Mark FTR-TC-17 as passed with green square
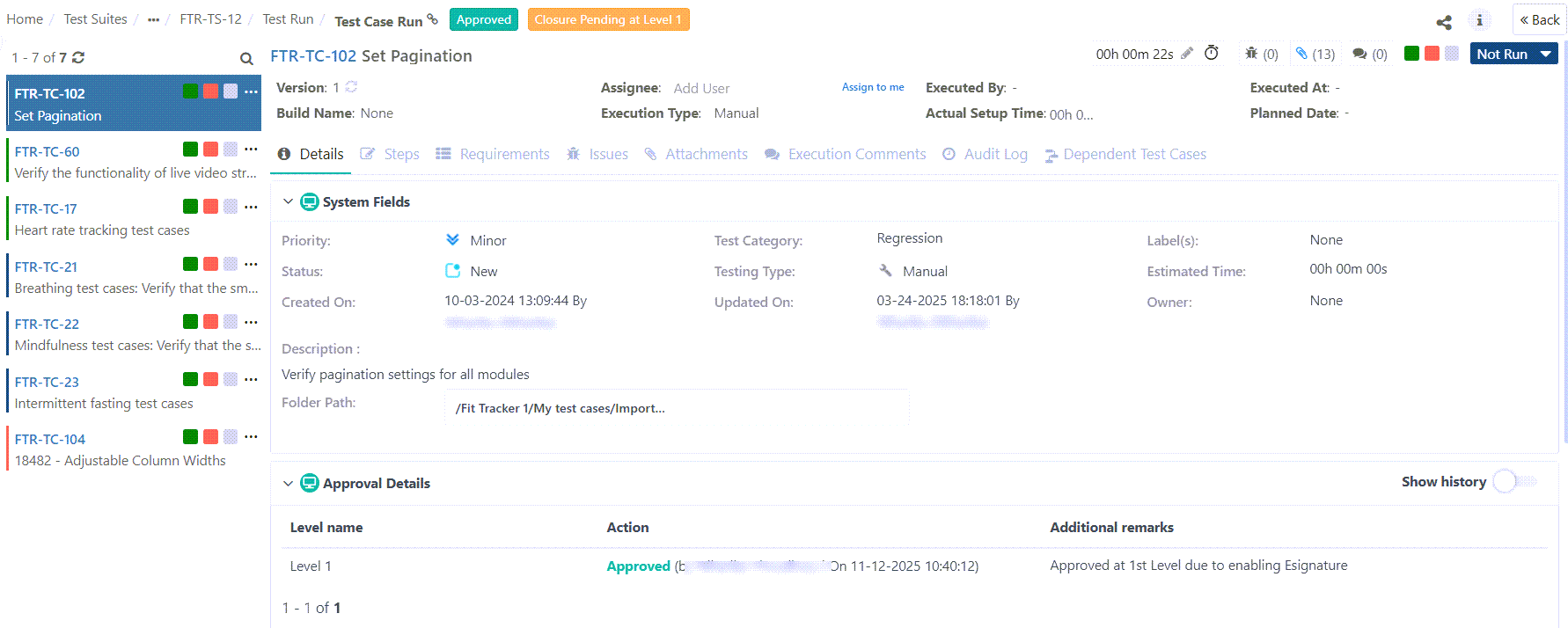Viewport: 1568px width, 628px height. click(x=190, y=207)
